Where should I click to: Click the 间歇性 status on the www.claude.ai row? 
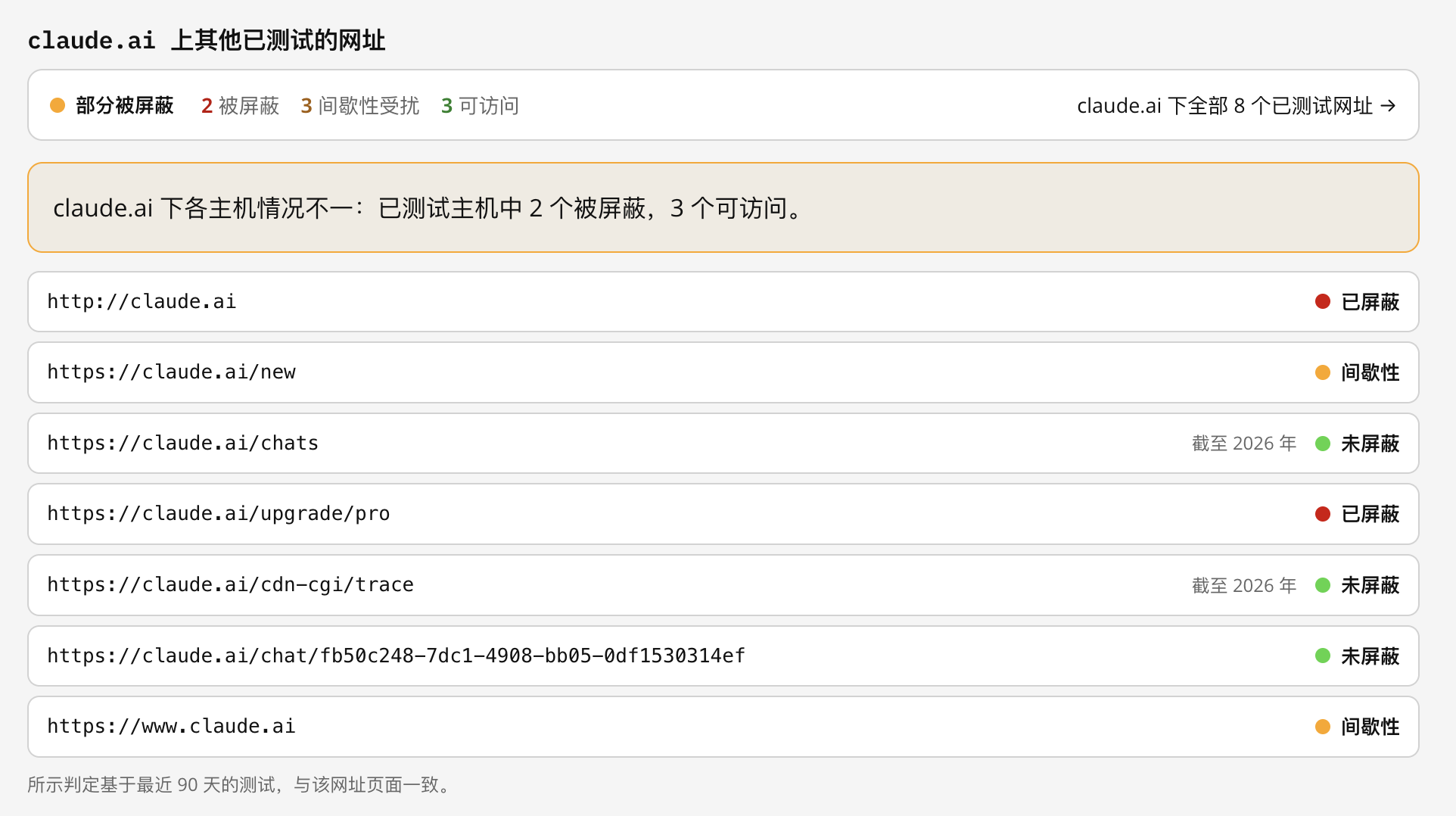(1370, 727)
